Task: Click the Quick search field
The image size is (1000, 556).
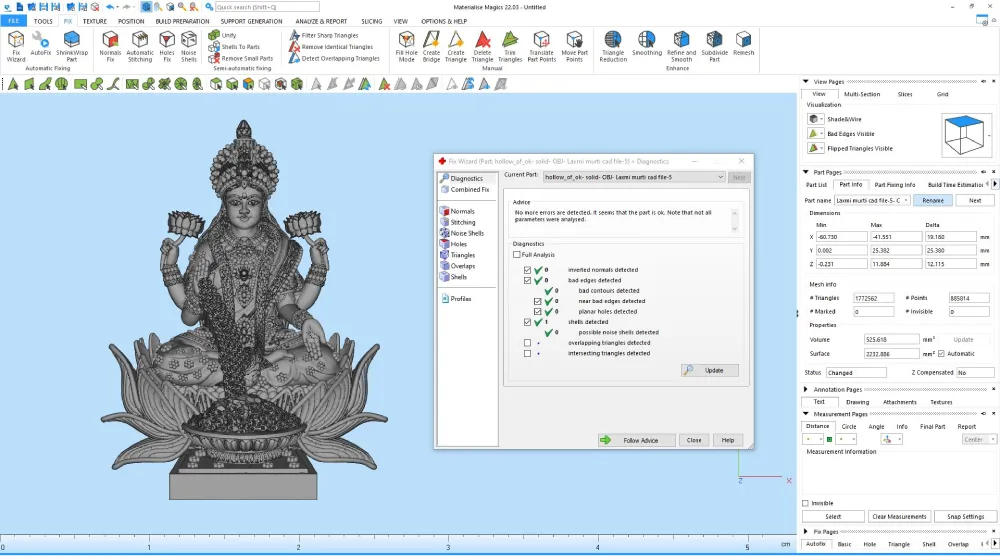Action: (267, 7)
